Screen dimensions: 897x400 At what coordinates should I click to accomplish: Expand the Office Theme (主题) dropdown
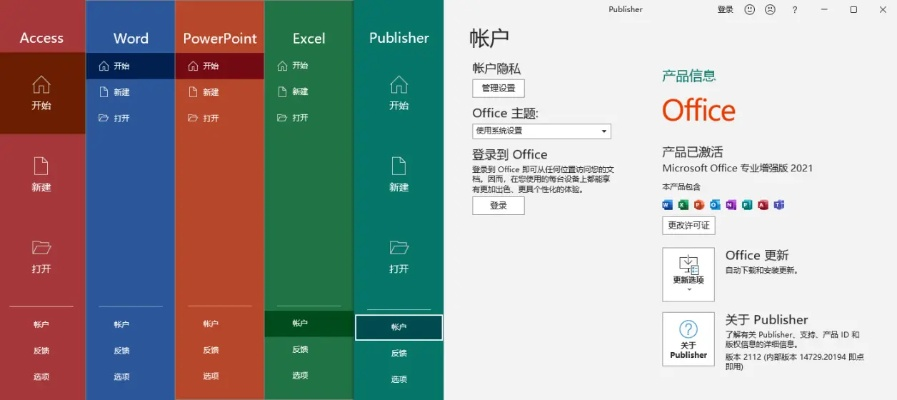[x=541, y=131]
